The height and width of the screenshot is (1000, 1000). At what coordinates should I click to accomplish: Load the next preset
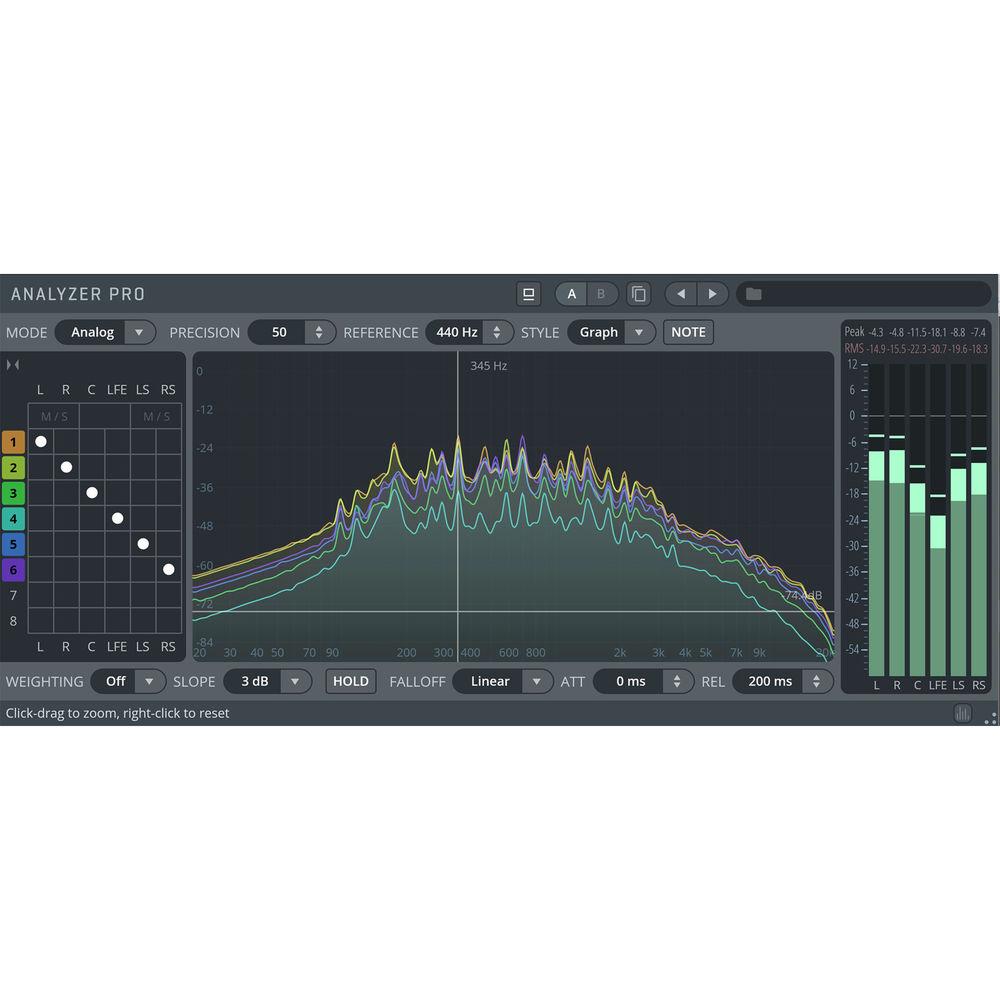[x=713, y=294]
